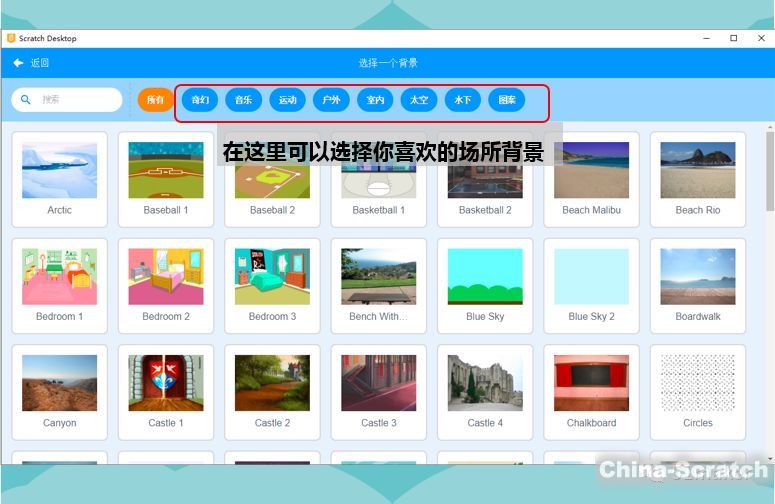Click the search magnifier icon
The width and height of the screenshot is (775, 504).
pos(26,100)
